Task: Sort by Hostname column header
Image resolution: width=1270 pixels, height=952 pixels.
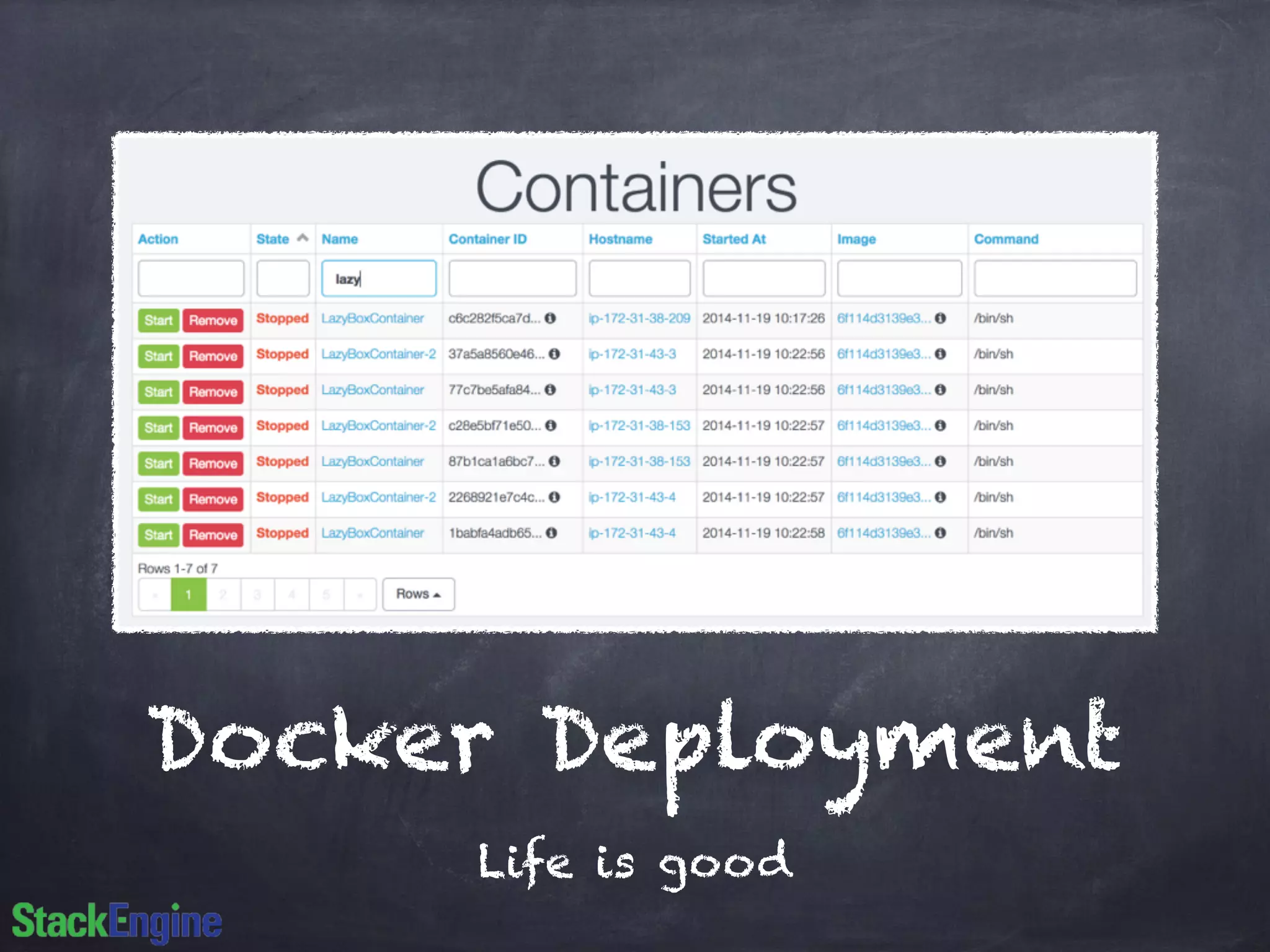Action: coord(621,239)
